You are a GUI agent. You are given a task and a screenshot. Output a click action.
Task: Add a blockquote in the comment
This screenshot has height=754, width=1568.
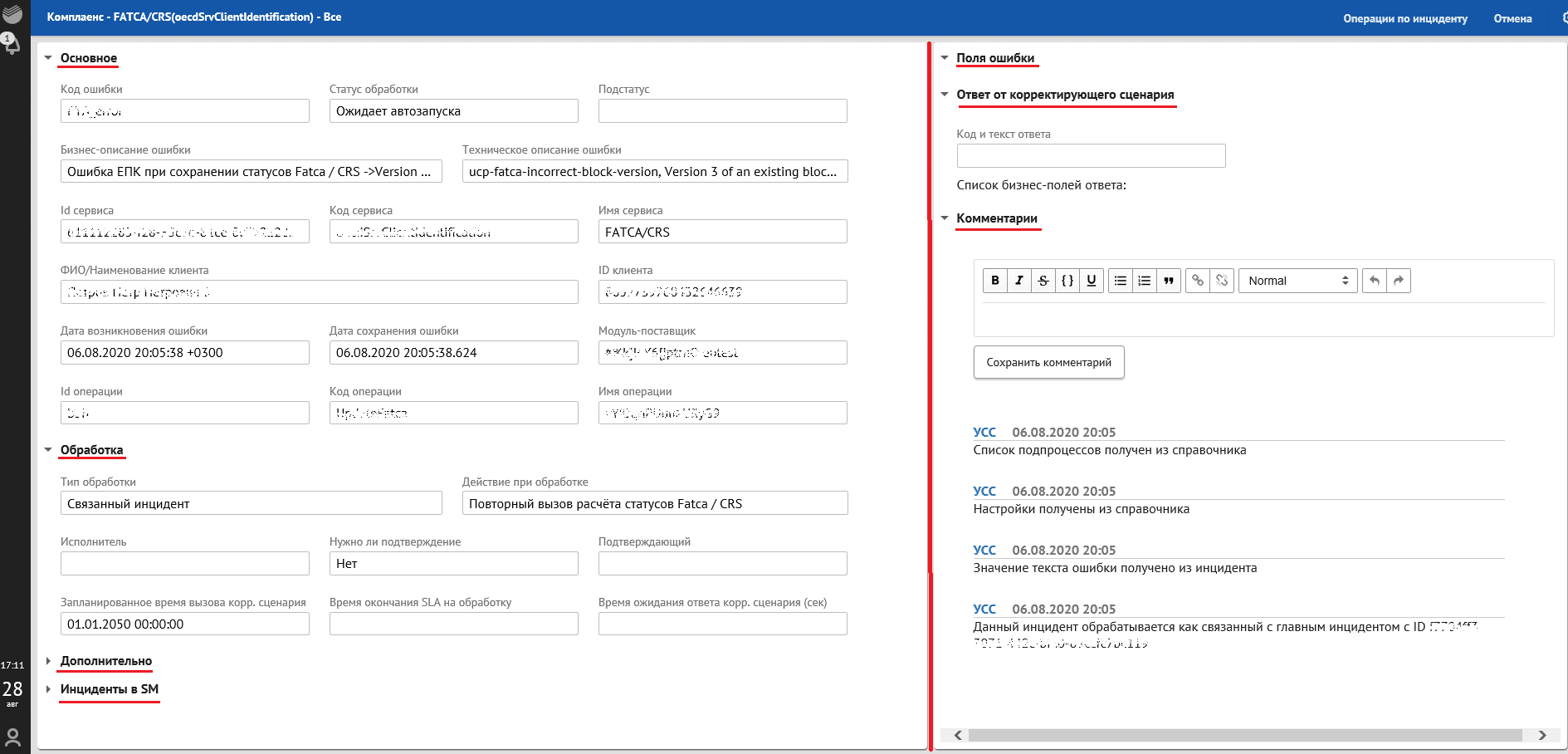coord(1169,281)
